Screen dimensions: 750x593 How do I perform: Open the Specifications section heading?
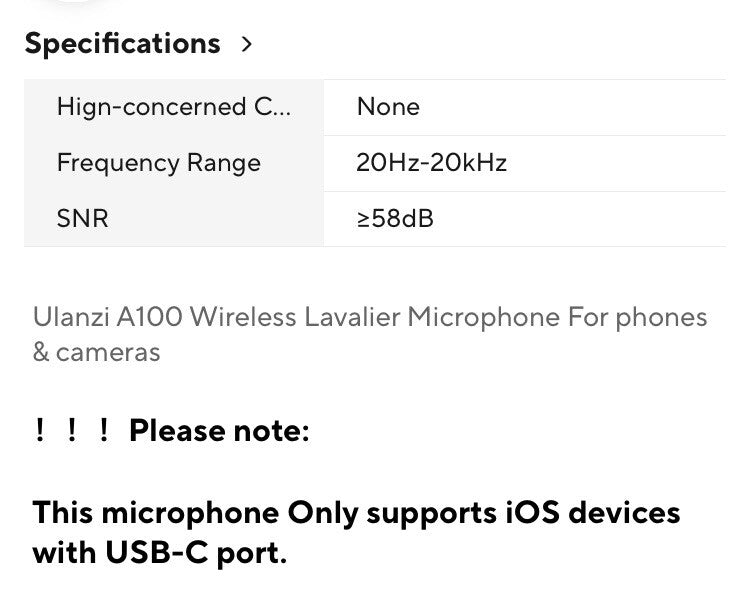coord(122,44)
